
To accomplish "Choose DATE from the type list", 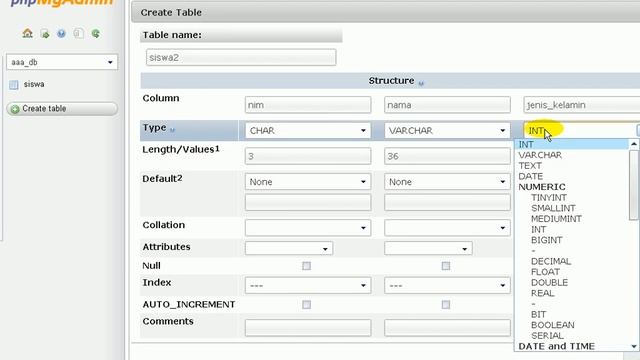I will [x=531, y=176].
